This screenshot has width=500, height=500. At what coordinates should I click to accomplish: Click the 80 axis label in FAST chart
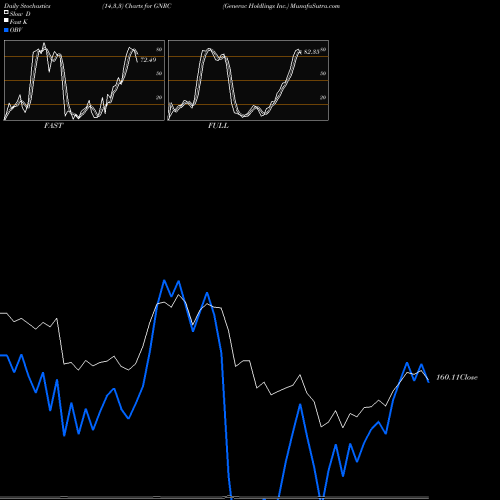[159, 49]
